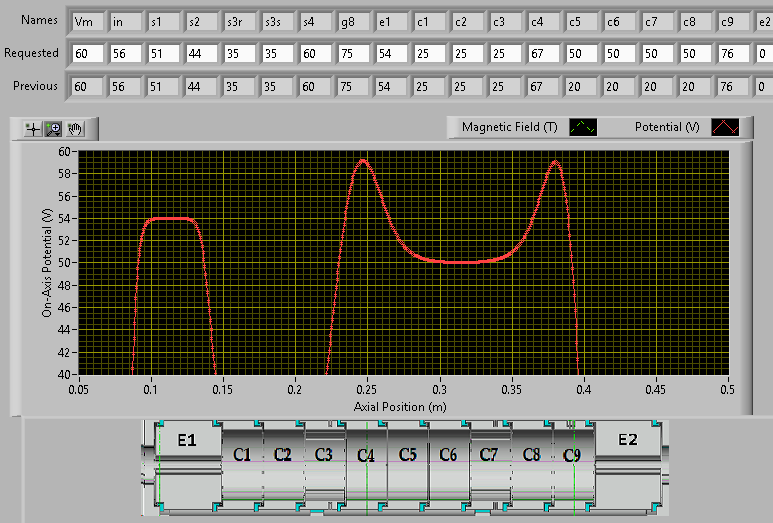Activate the zoom magnifier tool
This screenshot has height=523, width=773.
pyautogui.click(x=54, y=128)
